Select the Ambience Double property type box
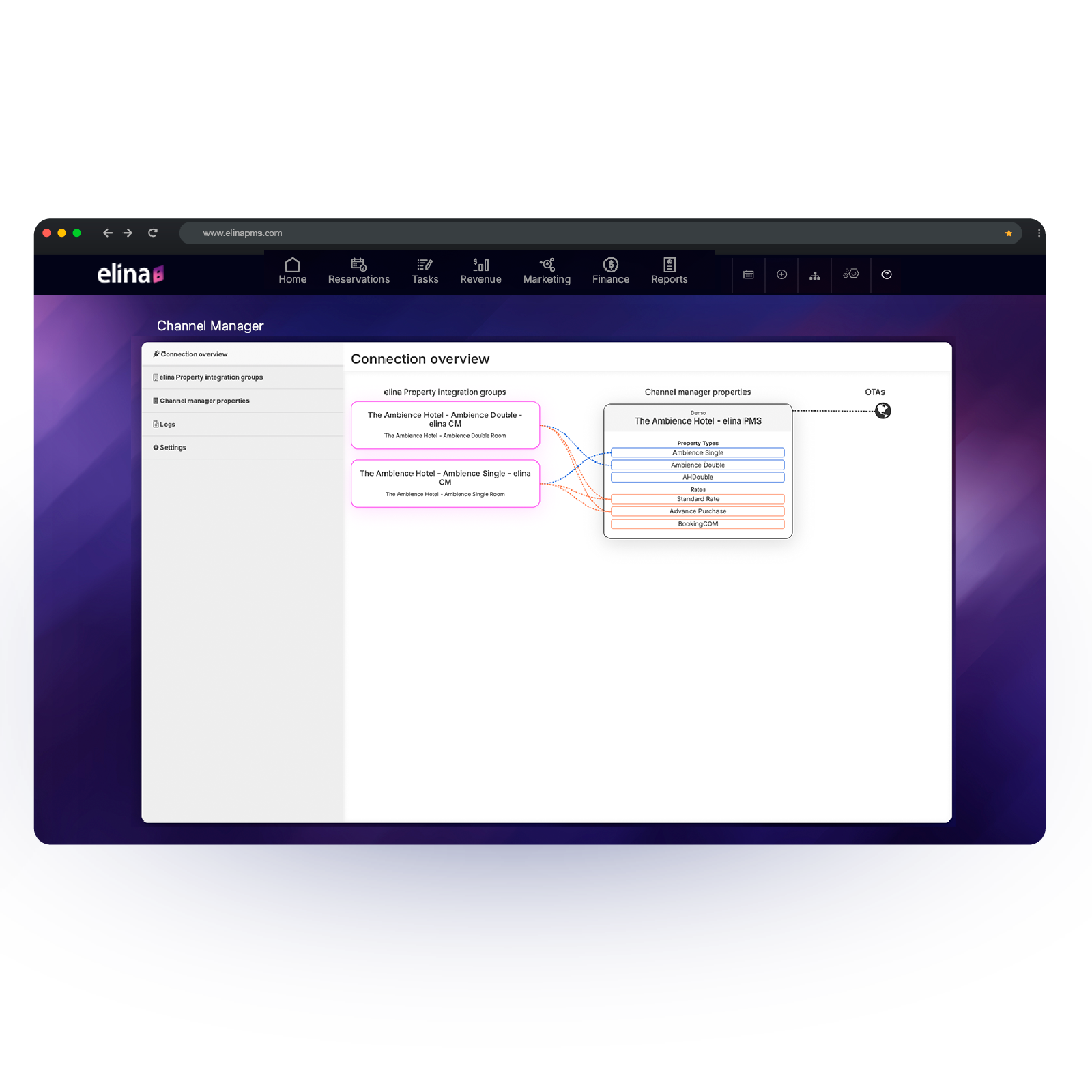Viewport: 1092px width, 1092px height. click(x=698, y=465)
